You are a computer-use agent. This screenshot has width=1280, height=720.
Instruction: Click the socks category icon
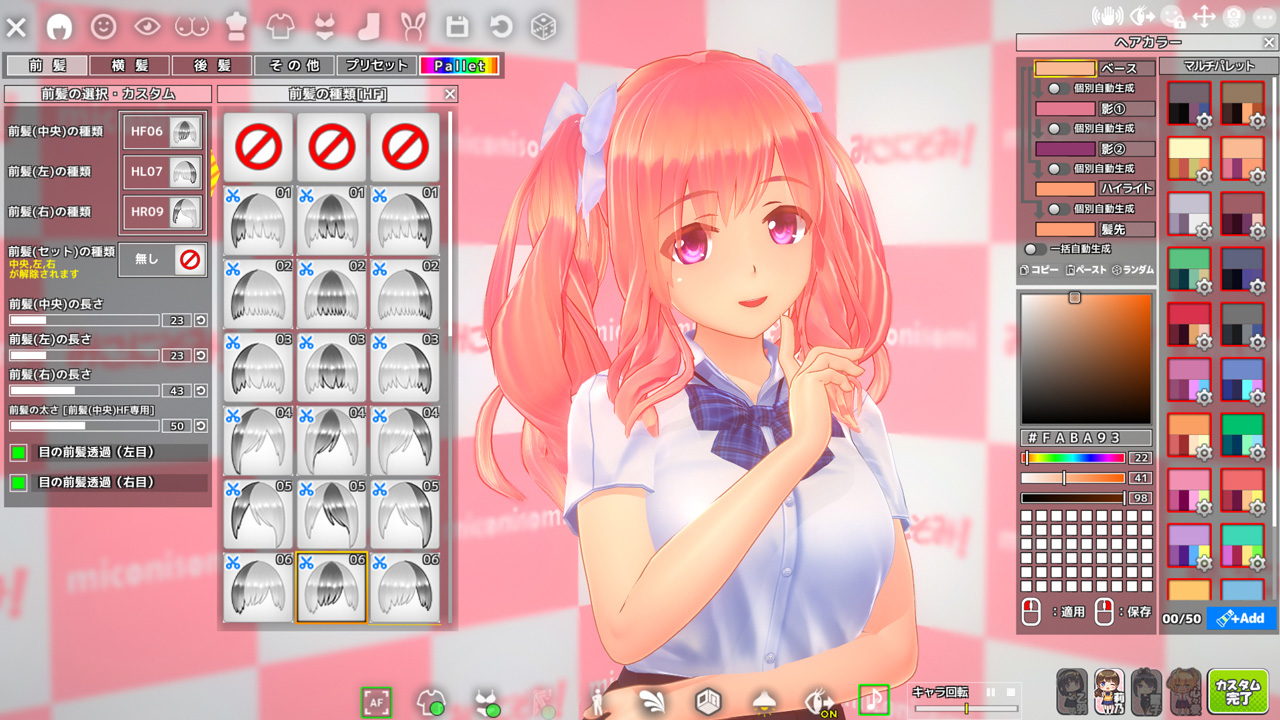(369, 26)
